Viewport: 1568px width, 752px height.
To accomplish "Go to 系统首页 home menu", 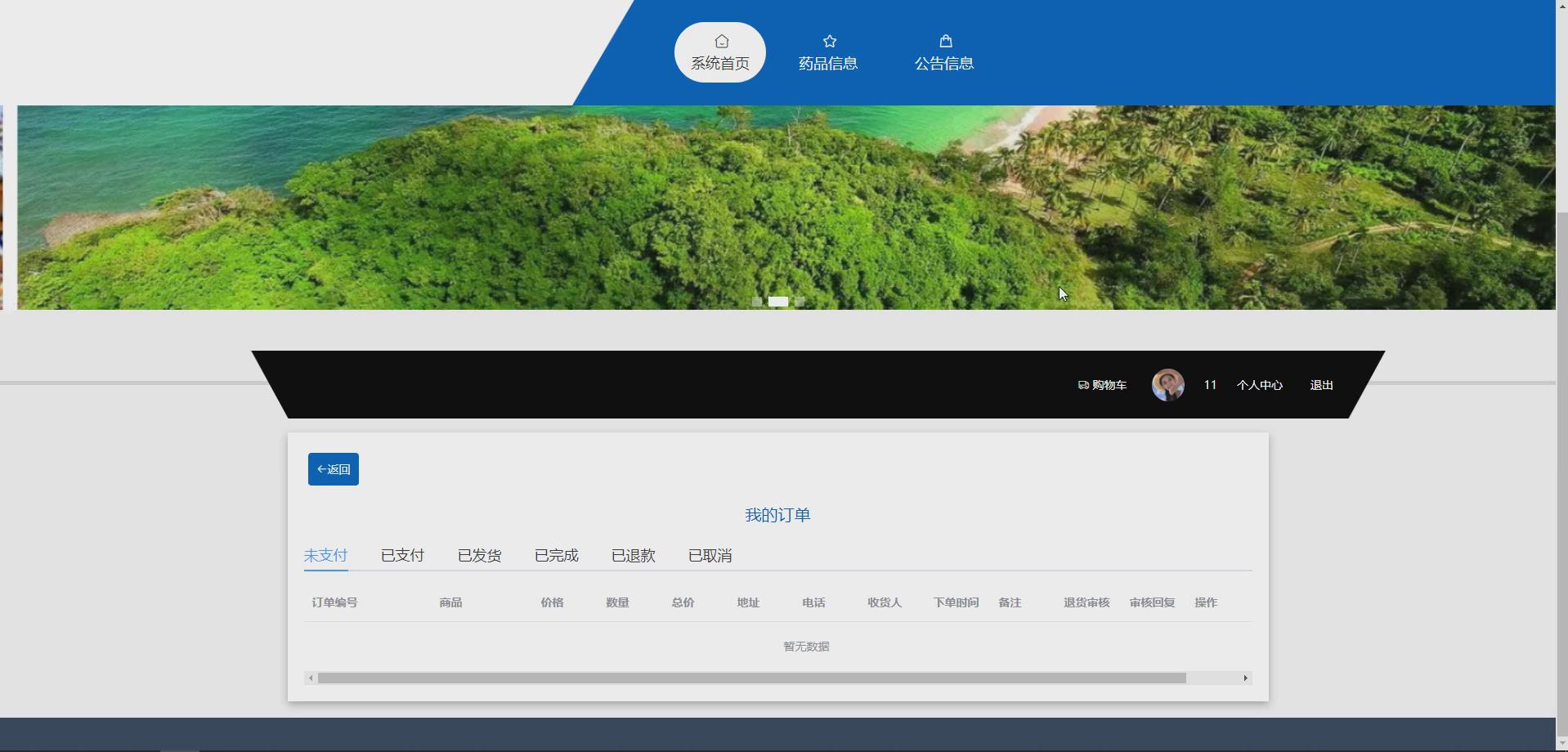I will [720, 52].
